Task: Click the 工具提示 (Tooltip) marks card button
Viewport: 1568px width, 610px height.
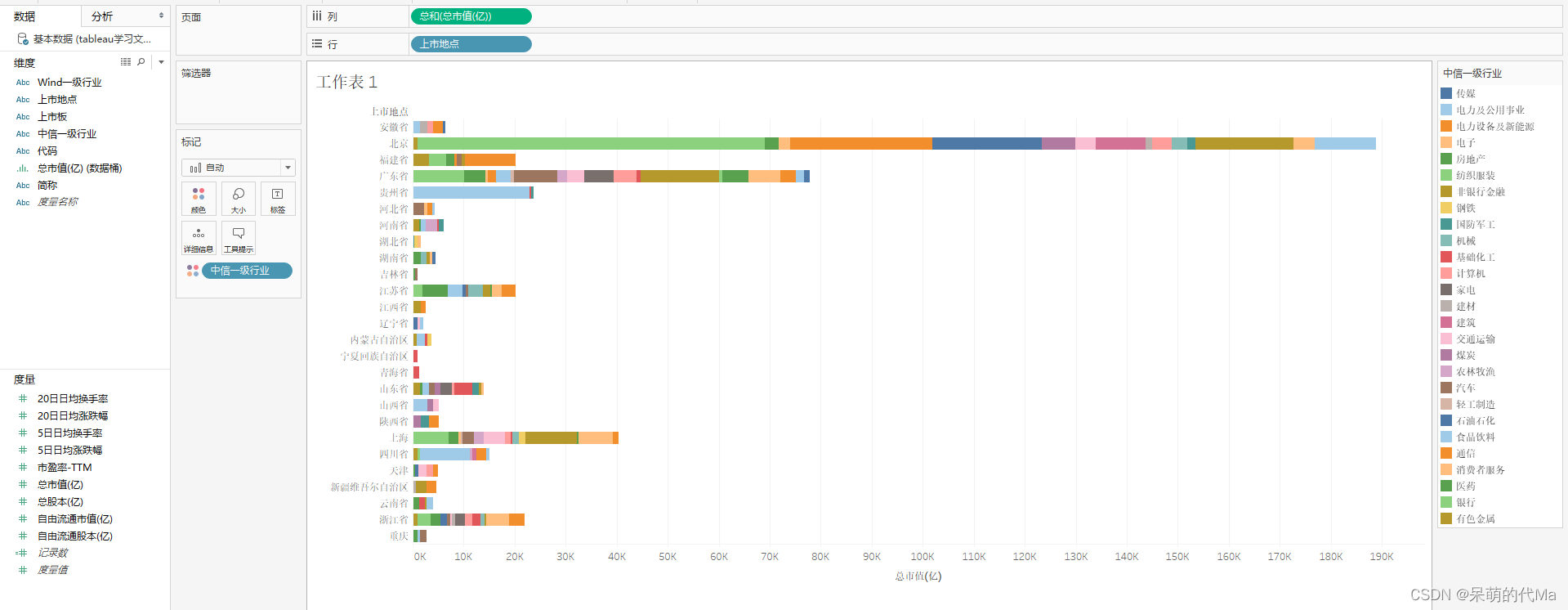Action: (x=239, y=238)
